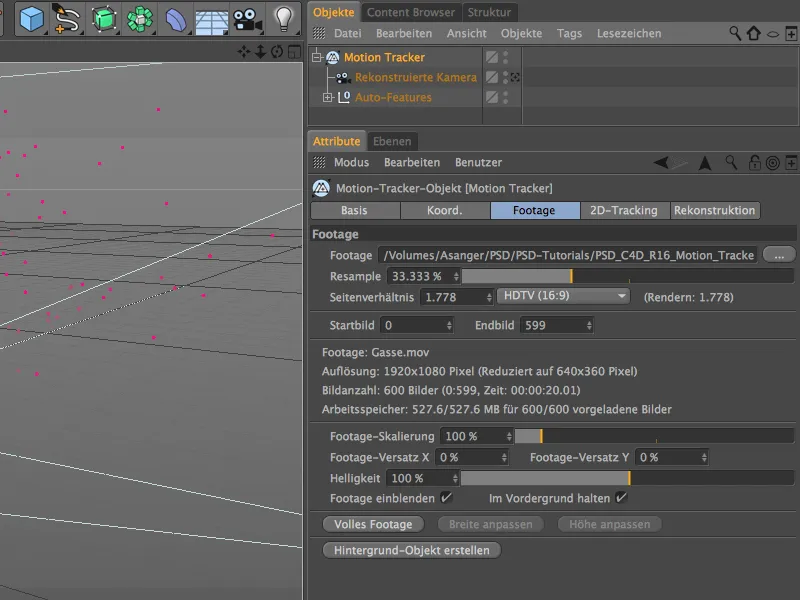Toggle Im Vordergrund halten checkbox
Screen dimensions: 800x600
point(621,497)
